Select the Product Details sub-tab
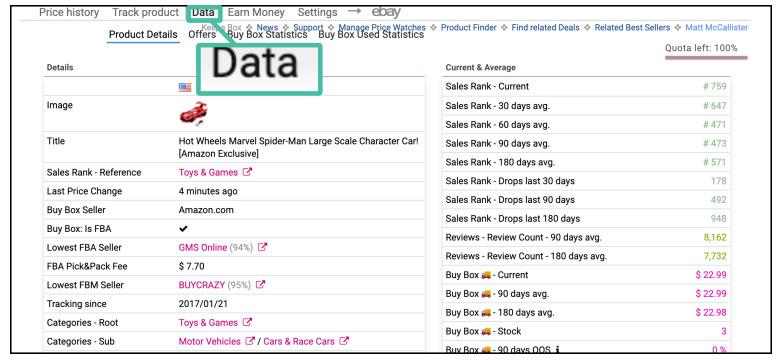778x360 pixels. [x=143, y=35]
